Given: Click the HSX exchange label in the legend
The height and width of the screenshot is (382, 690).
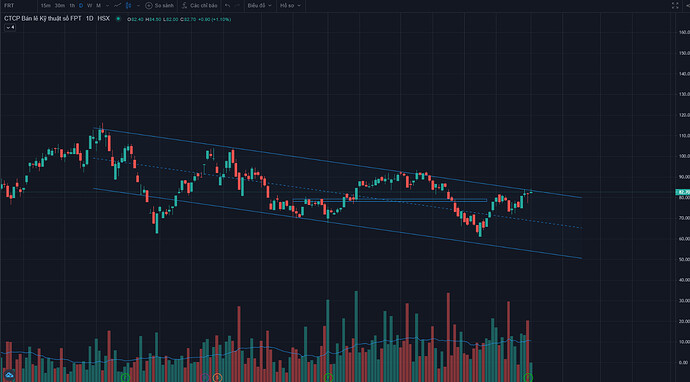Looking at the screenshot, I should (104, 19).
